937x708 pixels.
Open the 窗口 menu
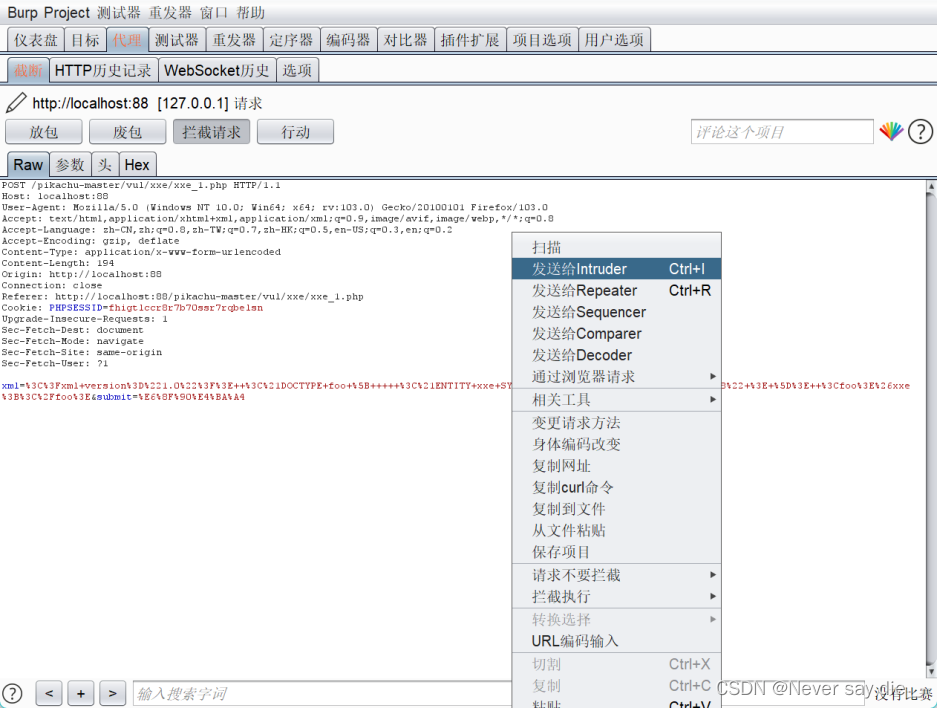point(214,13)
